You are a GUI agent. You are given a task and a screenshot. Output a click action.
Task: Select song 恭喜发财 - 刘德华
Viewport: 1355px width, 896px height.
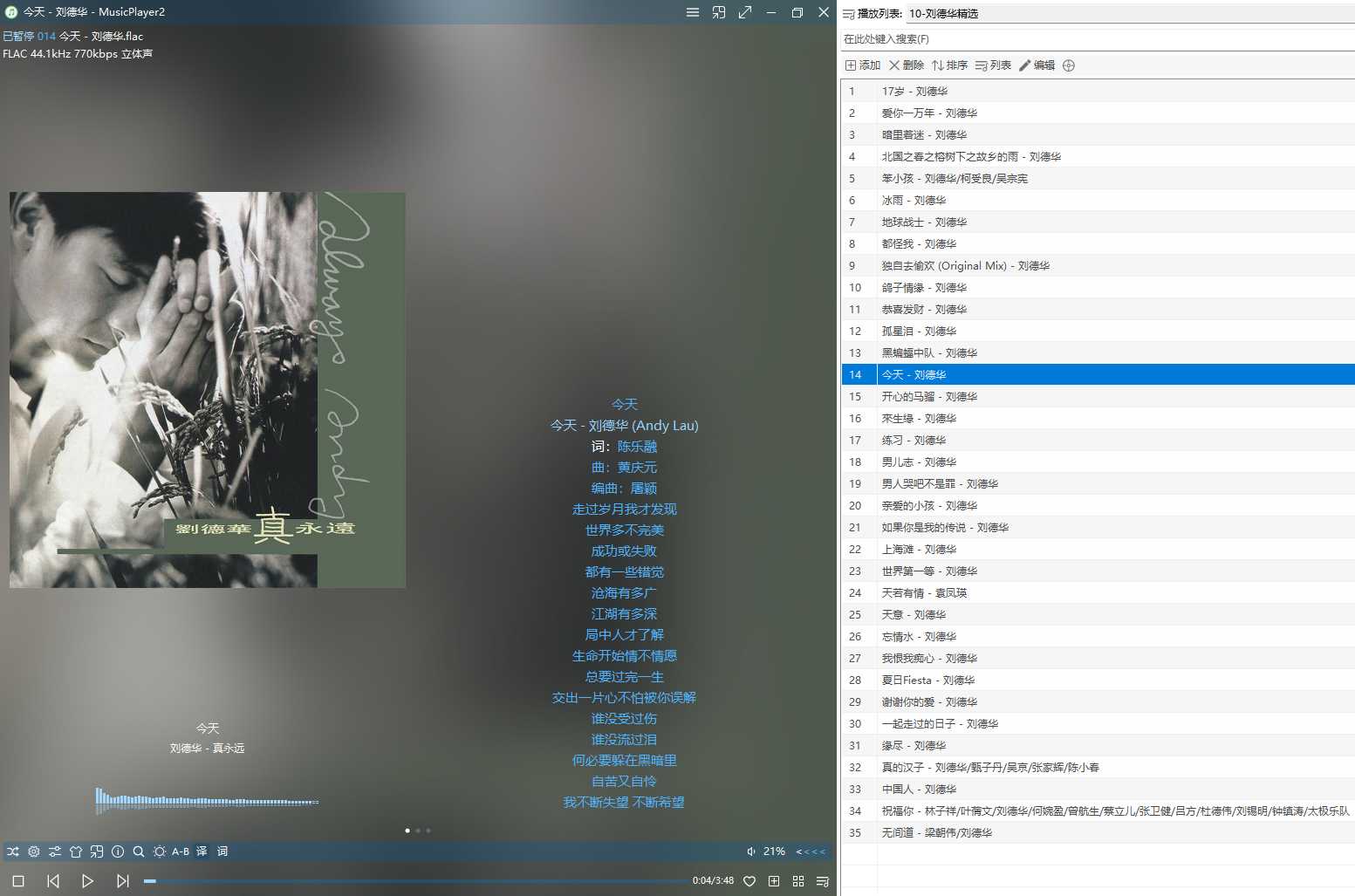tap(1098, 309)
